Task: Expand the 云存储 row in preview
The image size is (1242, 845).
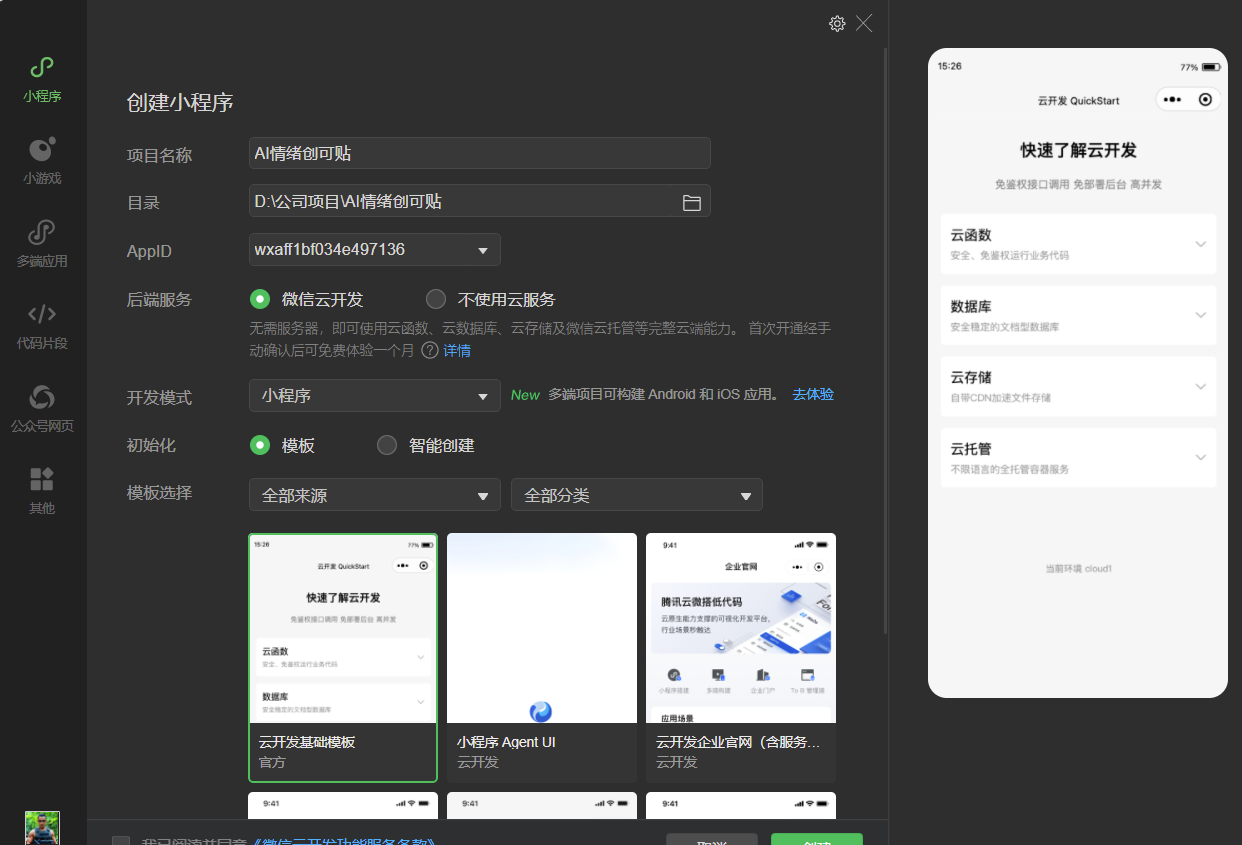Action: pos(1078,386)
